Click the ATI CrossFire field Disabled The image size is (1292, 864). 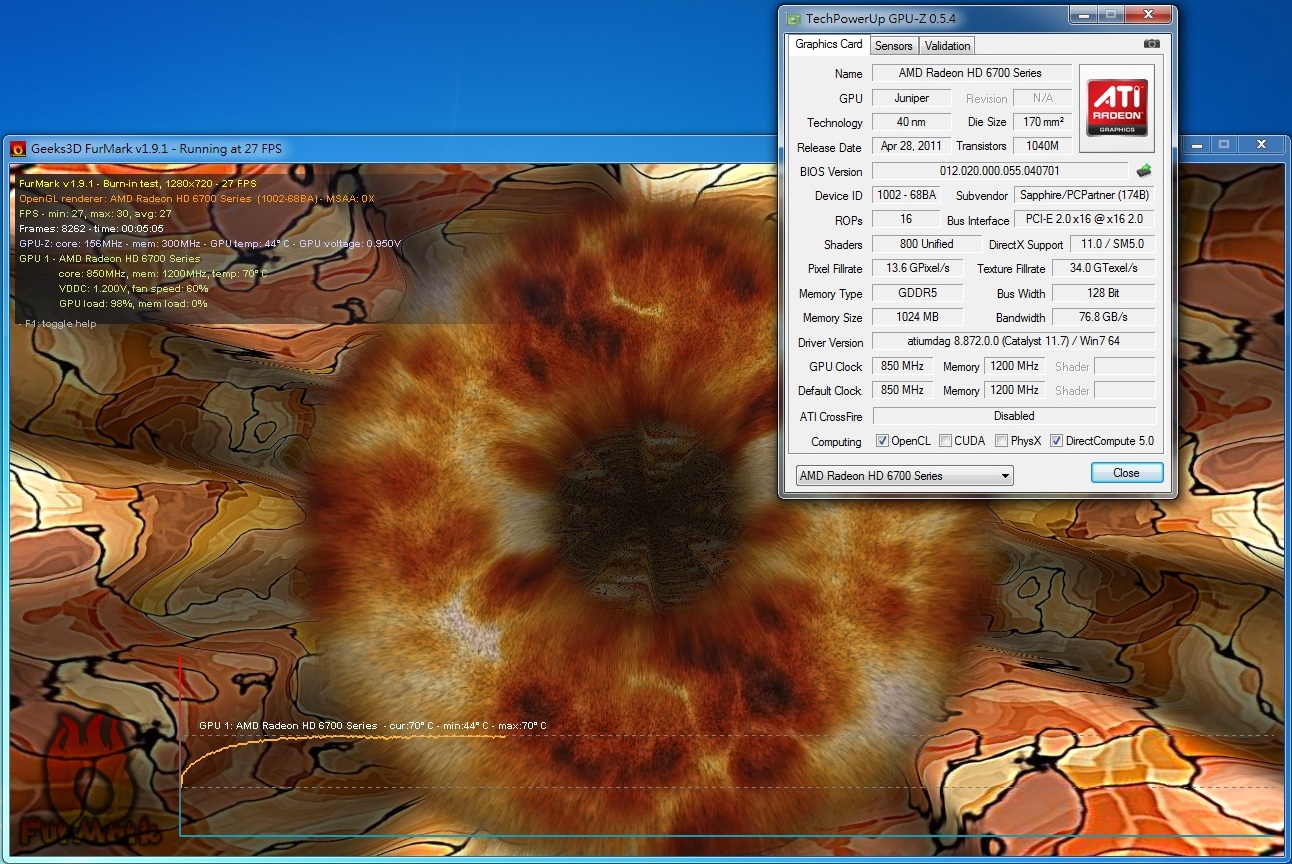click(1014, 416)
